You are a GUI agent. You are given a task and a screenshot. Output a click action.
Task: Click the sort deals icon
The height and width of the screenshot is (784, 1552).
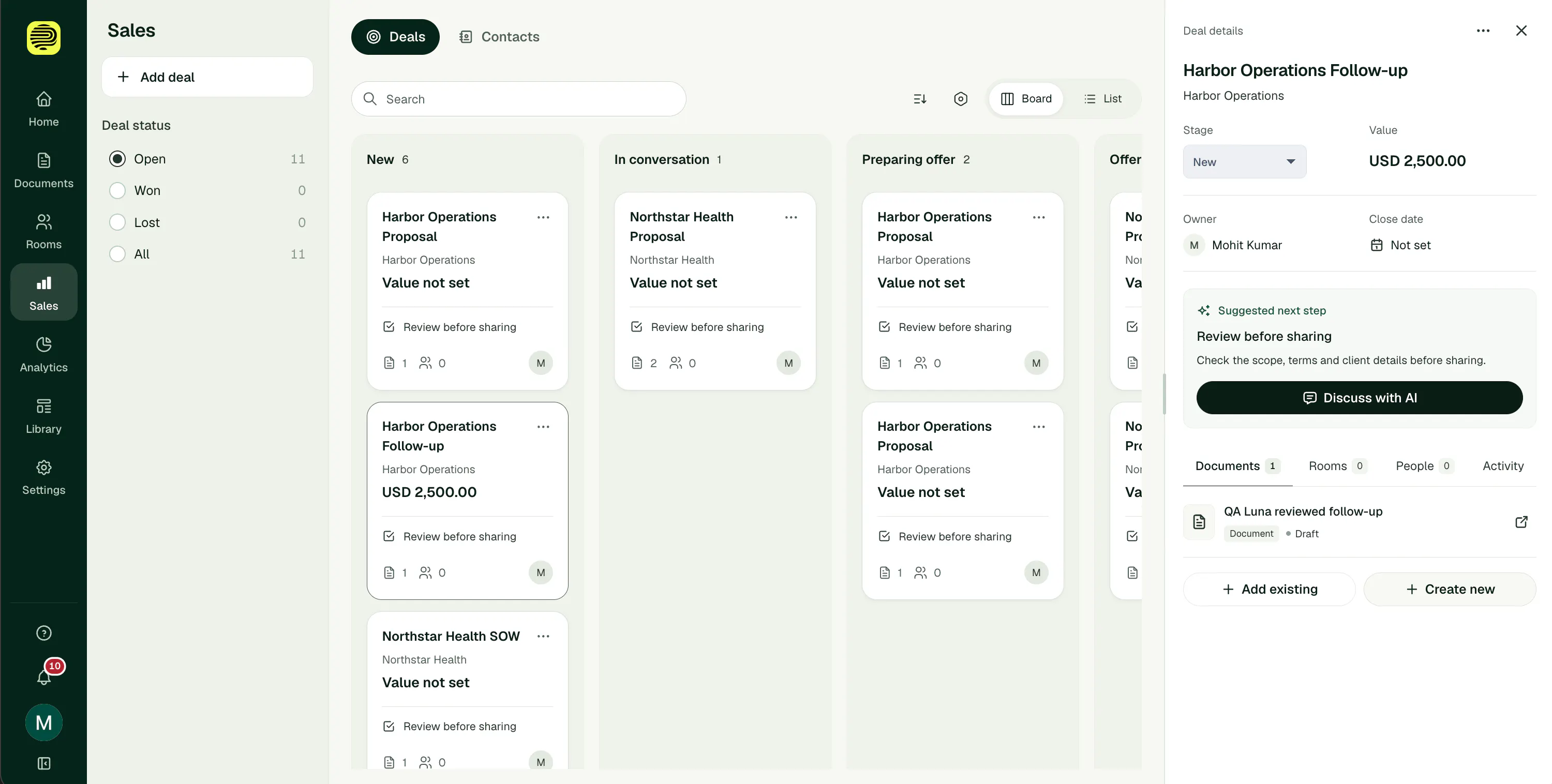coord(919,99)
